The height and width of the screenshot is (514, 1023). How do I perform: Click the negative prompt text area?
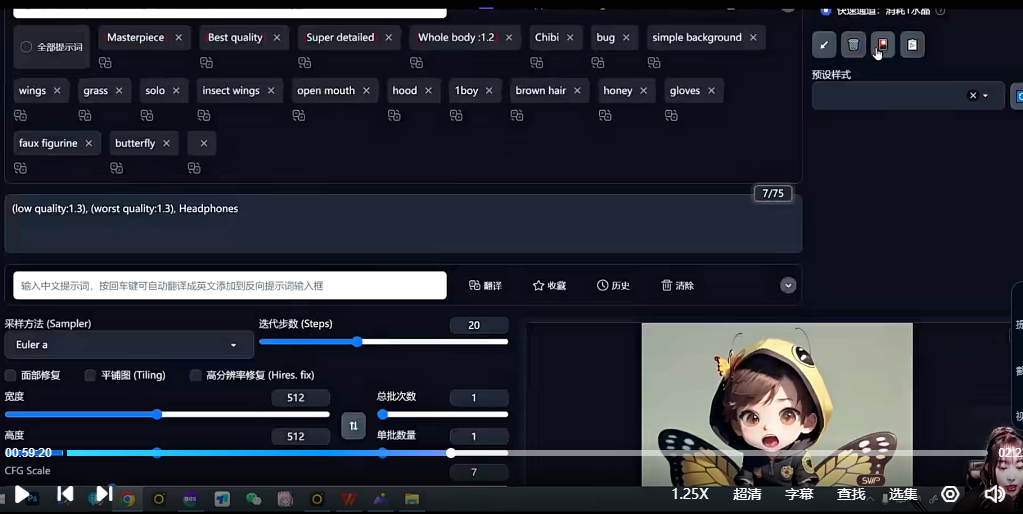pos(403,224)
